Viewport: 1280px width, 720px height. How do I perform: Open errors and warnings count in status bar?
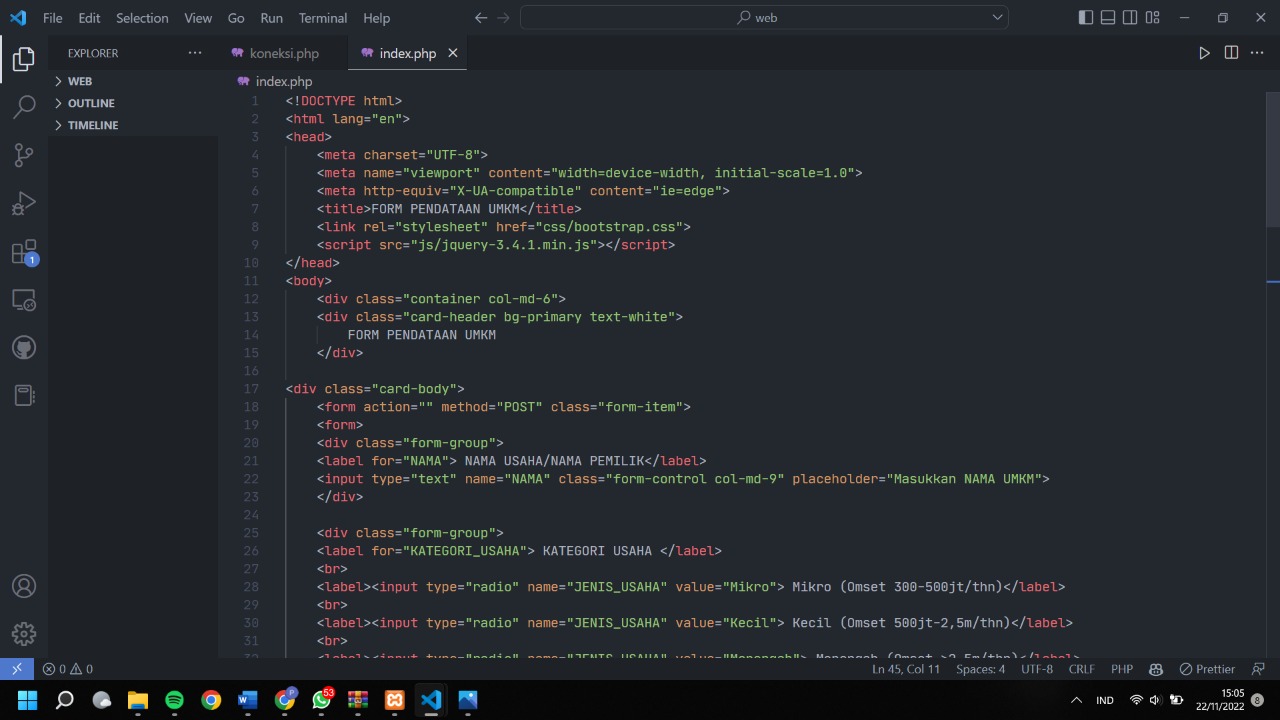(67, 669)
